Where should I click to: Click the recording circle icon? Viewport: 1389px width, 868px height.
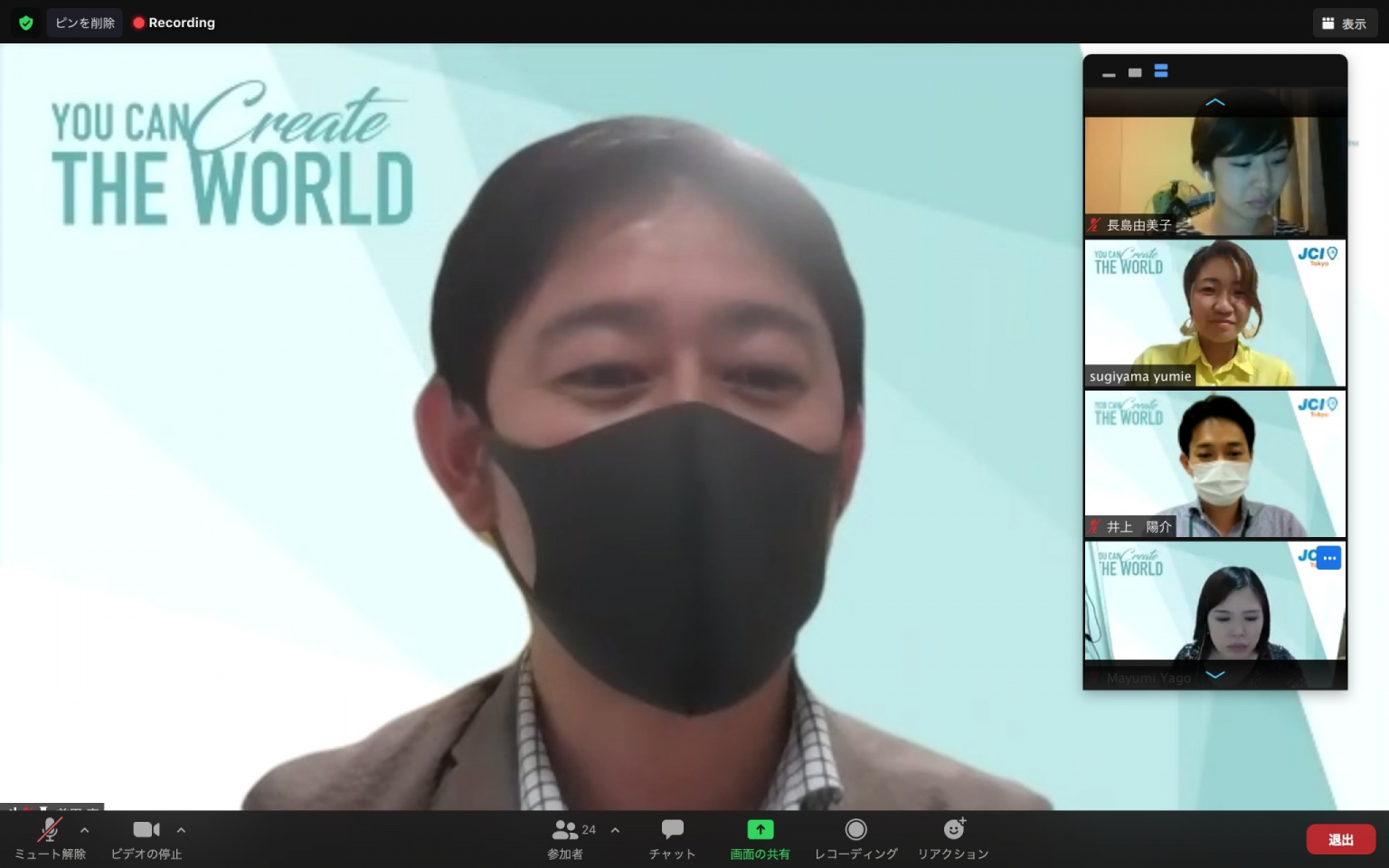coord(855,829)
